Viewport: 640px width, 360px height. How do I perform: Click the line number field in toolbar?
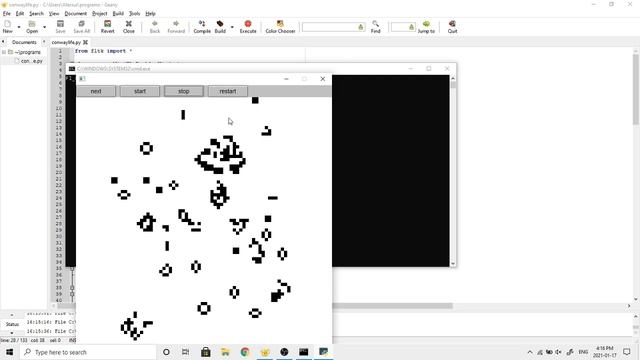403,27
